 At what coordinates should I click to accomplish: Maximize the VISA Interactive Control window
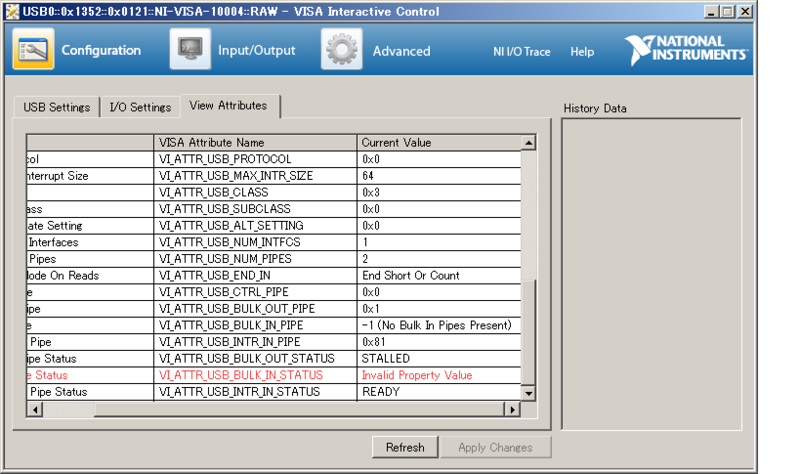[x=728, y=11]
